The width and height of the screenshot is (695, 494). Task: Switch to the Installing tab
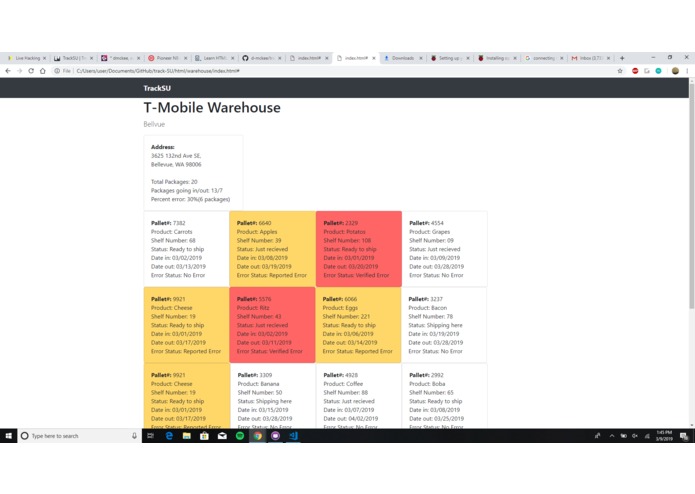(x=495, y=58)
